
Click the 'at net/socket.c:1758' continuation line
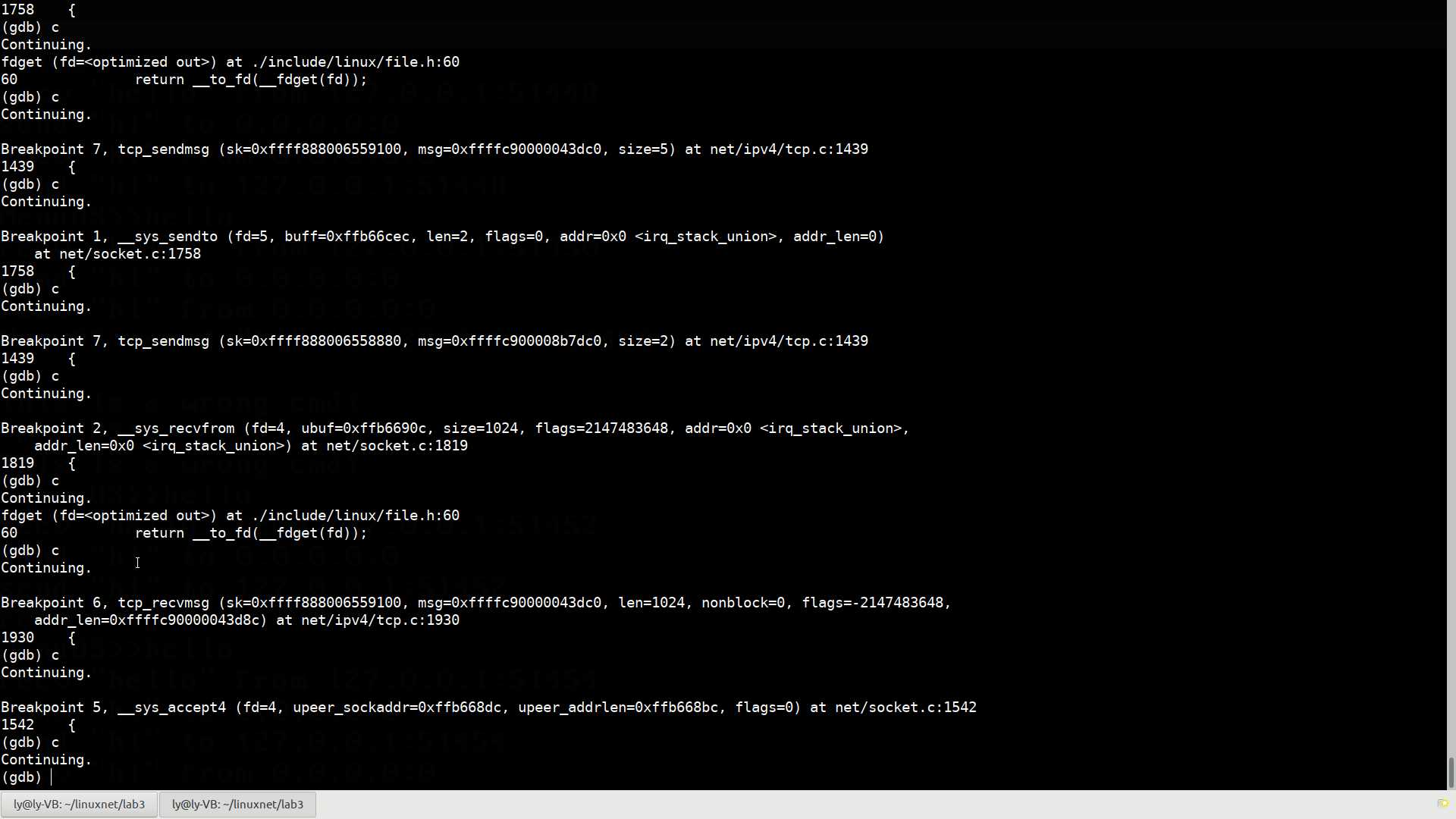pyautogui.click(x=118, y=254)
